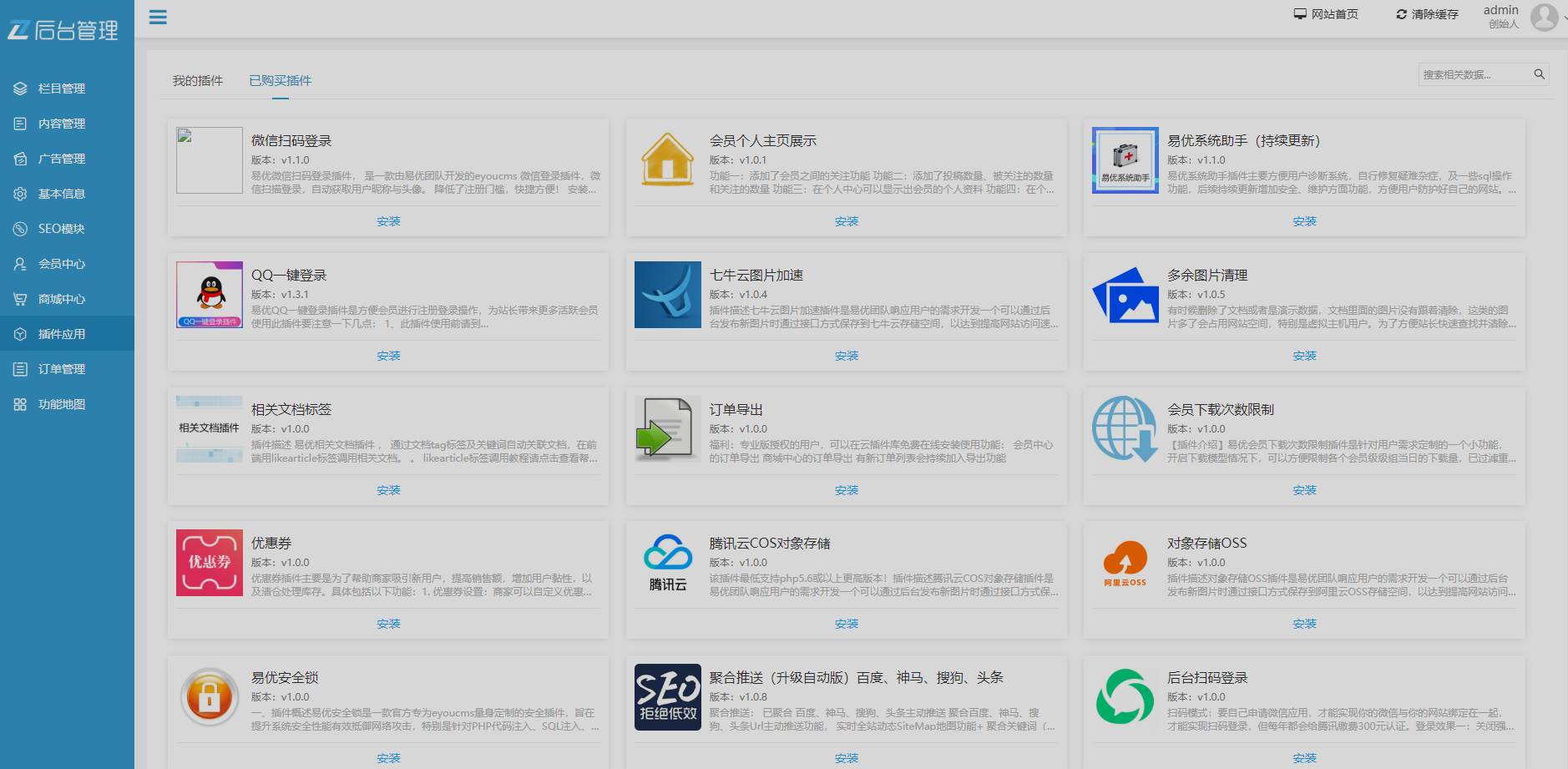
Task: Click 清除缓存 to clear the cache
Action: point(1426,13)
